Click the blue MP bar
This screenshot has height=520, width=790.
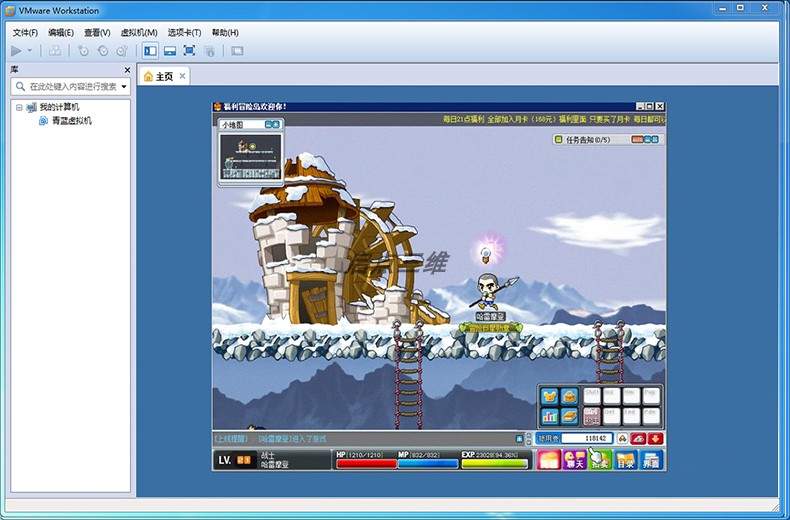(x=428, y=464)
